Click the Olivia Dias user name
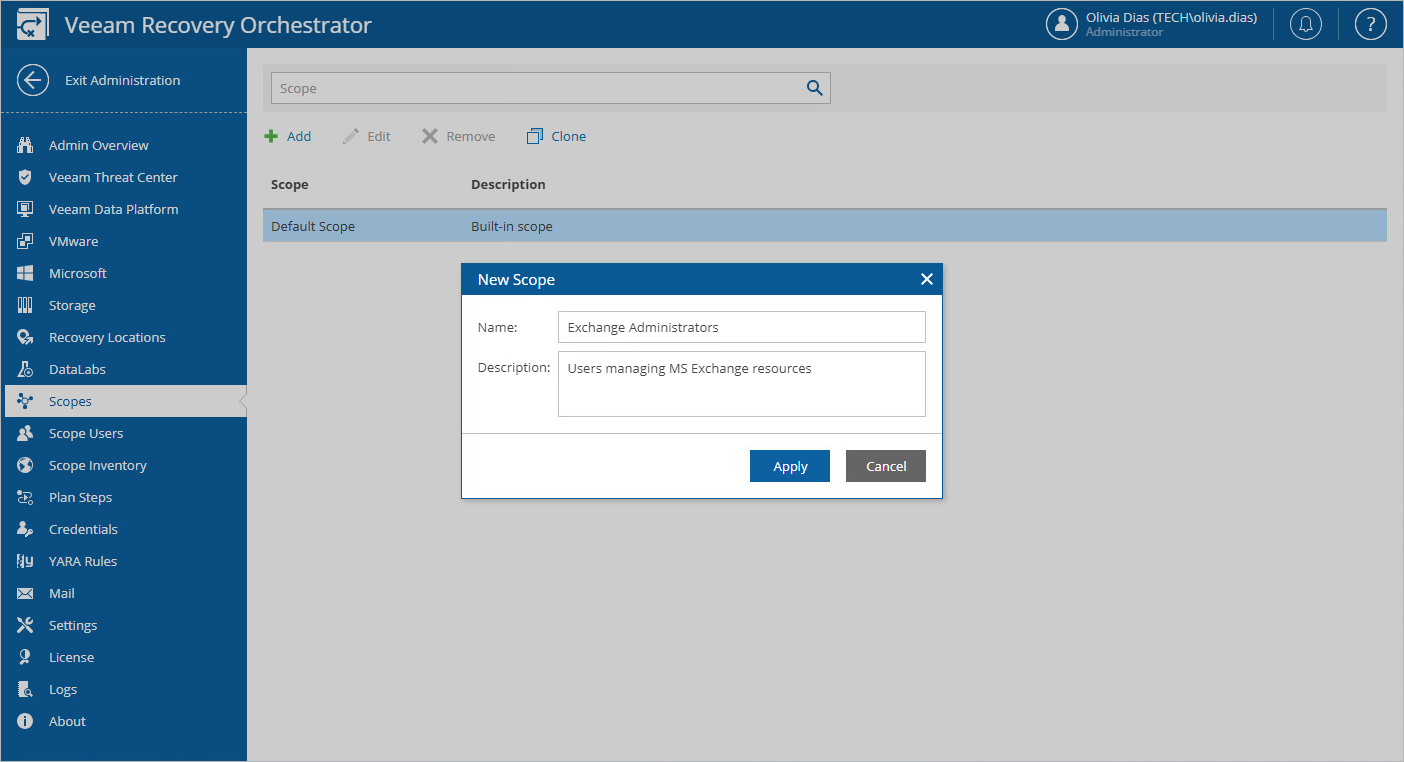The image size is (1404, 762). click(1172, 17)
